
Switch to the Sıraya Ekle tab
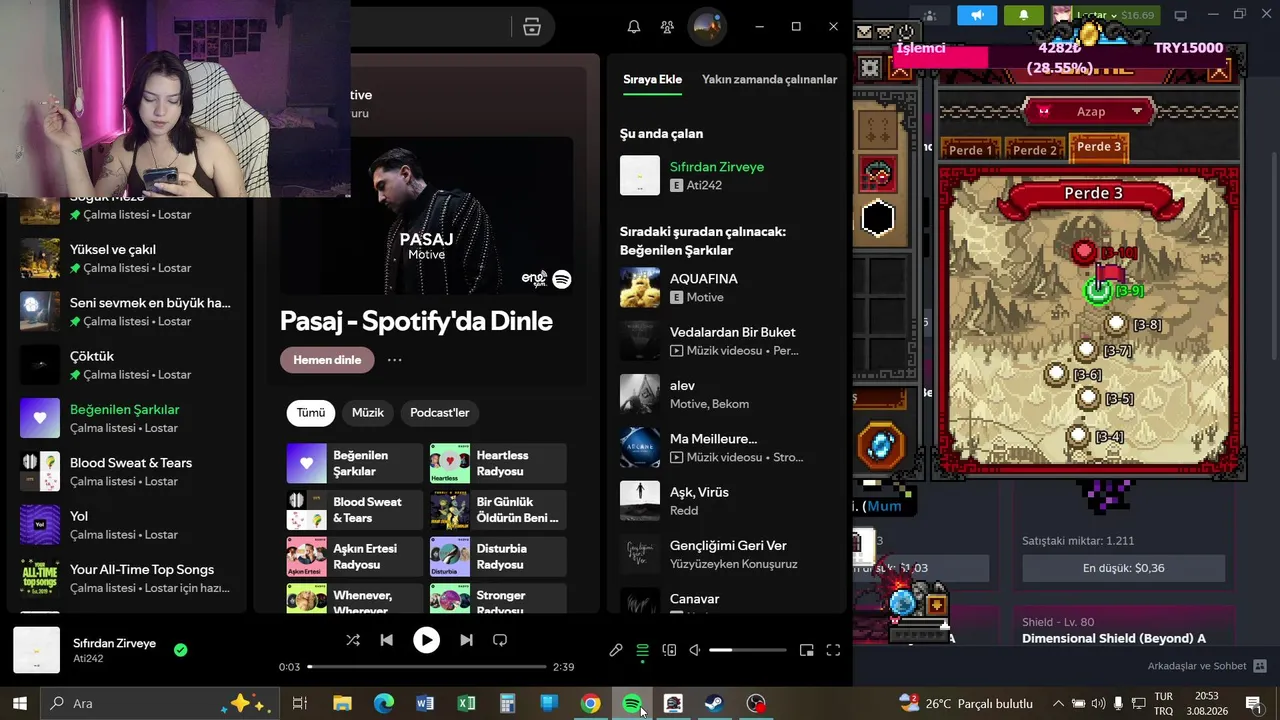coord(652,80)
